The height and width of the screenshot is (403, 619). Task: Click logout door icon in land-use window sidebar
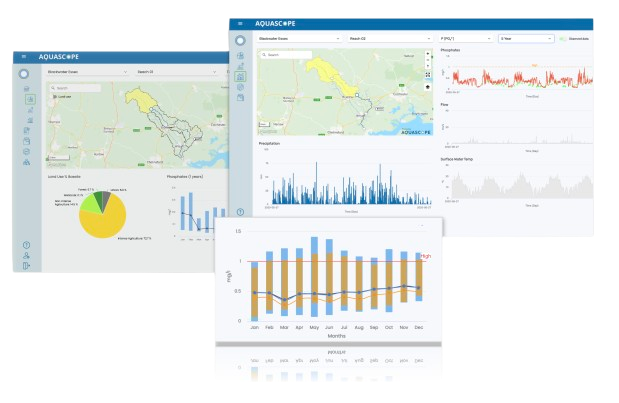click(x=26, y=266)
